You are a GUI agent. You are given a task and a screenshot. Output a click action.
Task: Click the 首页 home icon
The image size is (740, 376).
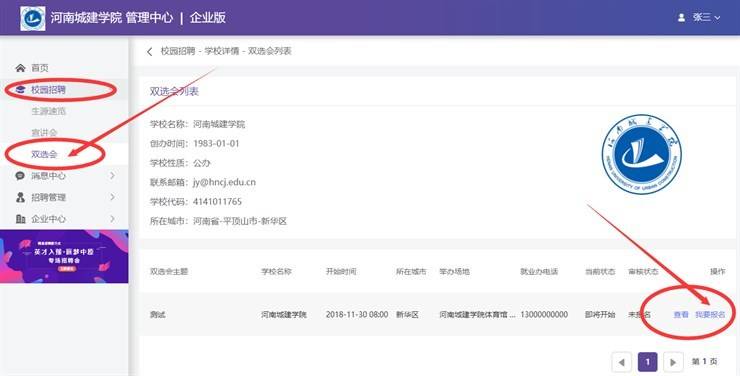pos(20,68)
